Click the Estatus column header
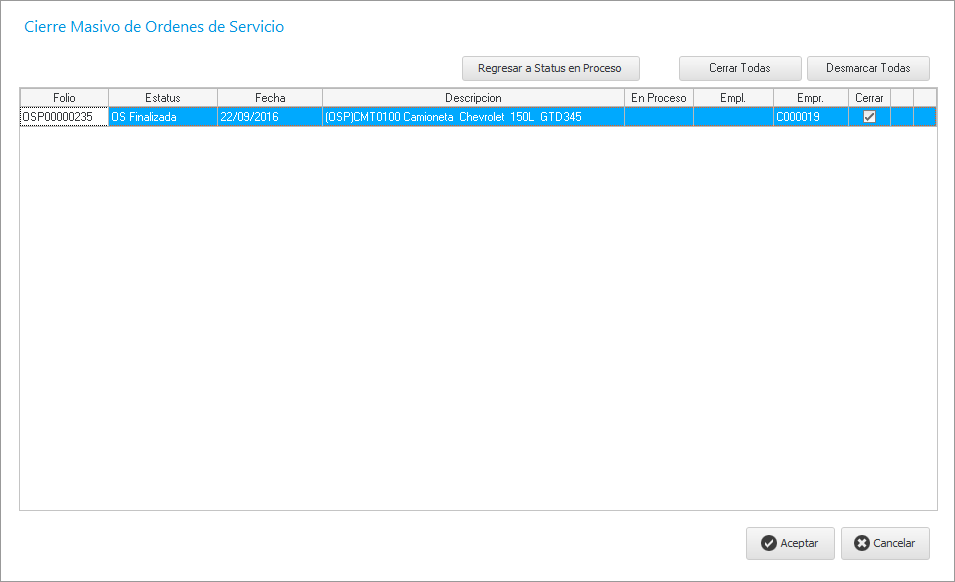 162,98
